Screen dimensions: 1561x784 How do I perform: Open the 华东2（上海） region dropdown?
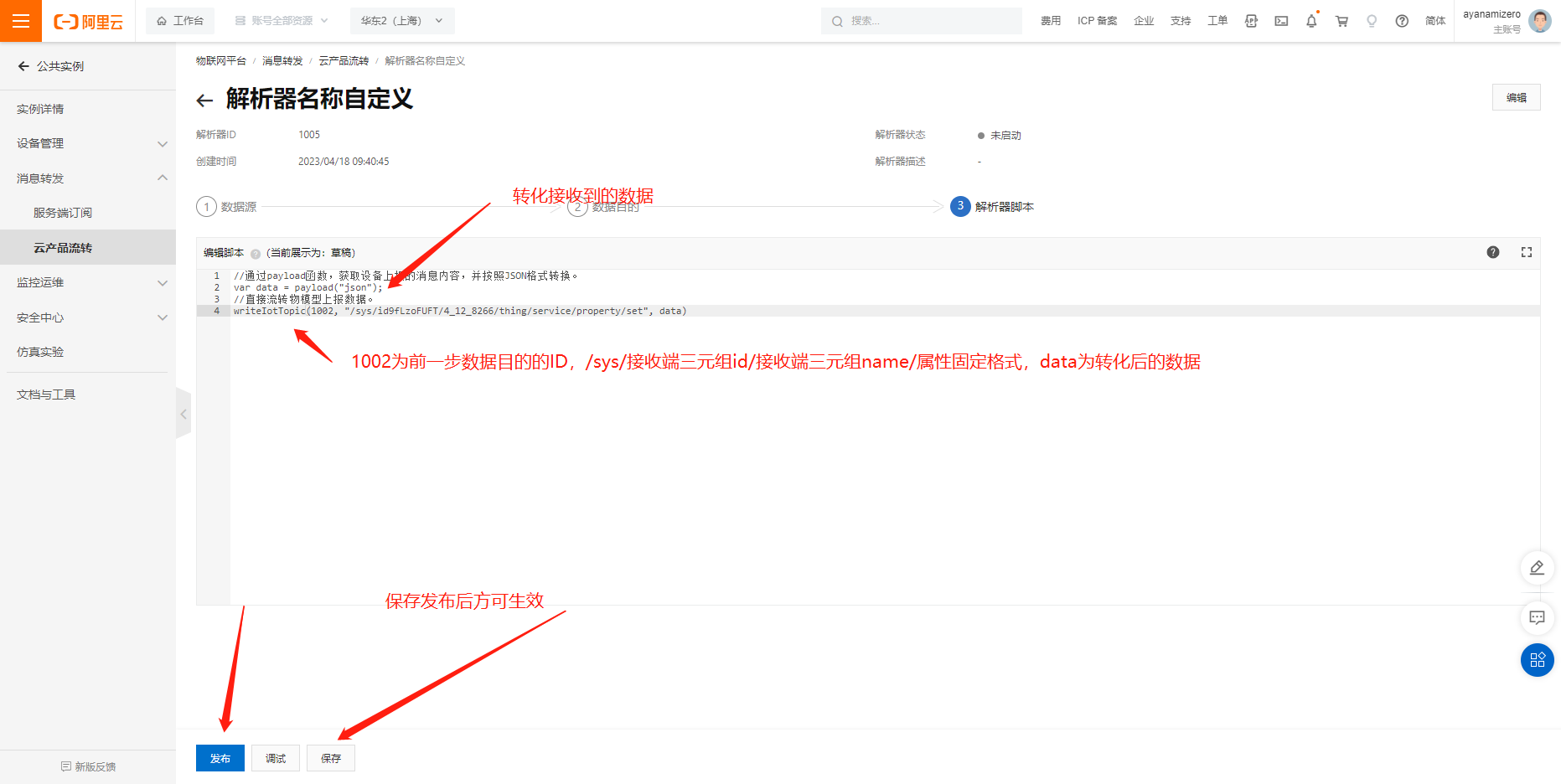pyautogui.click(x=401, y=21)
